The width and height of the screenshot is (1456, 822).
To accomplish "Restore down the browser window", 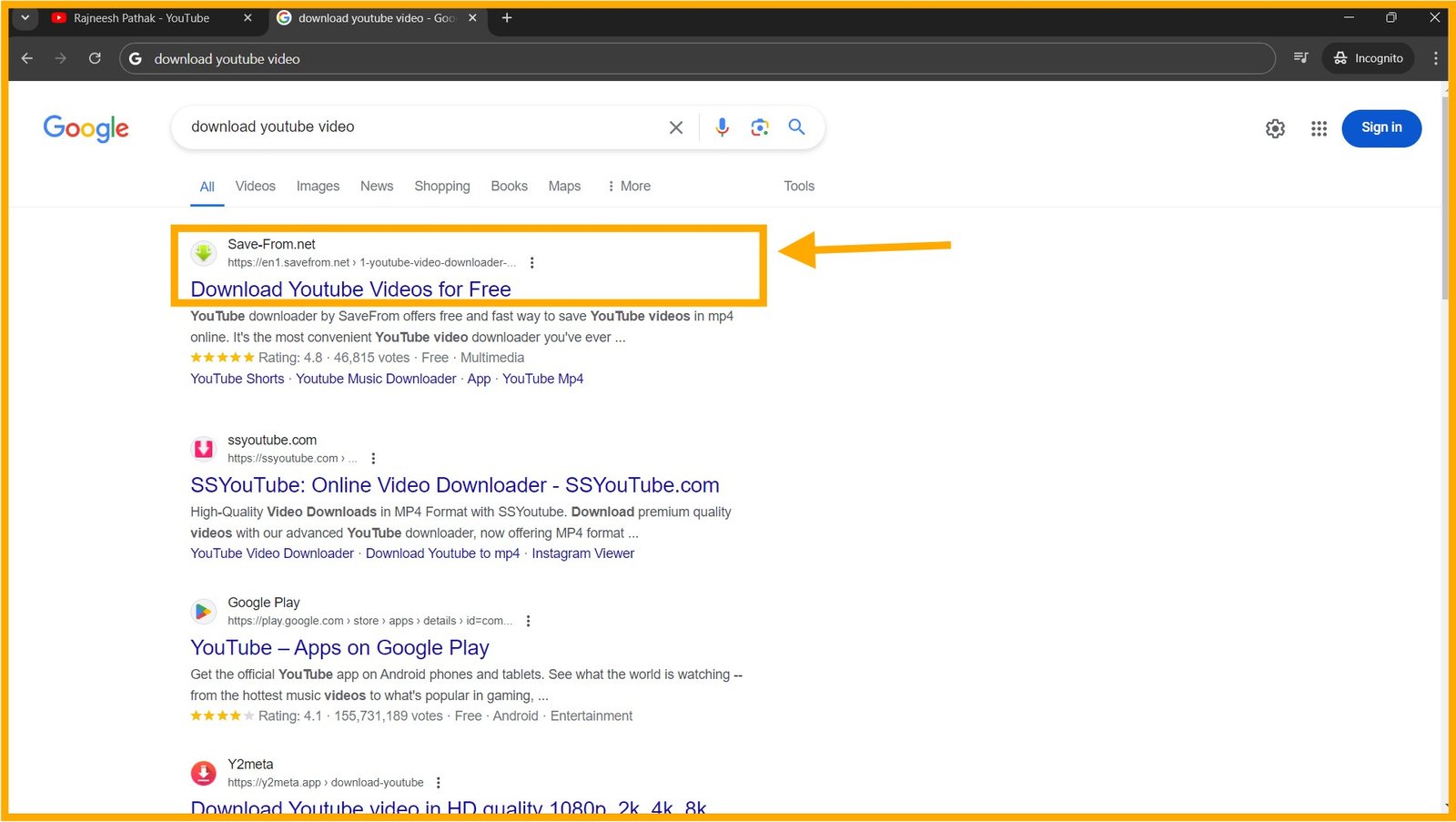I will point(1390,17).
